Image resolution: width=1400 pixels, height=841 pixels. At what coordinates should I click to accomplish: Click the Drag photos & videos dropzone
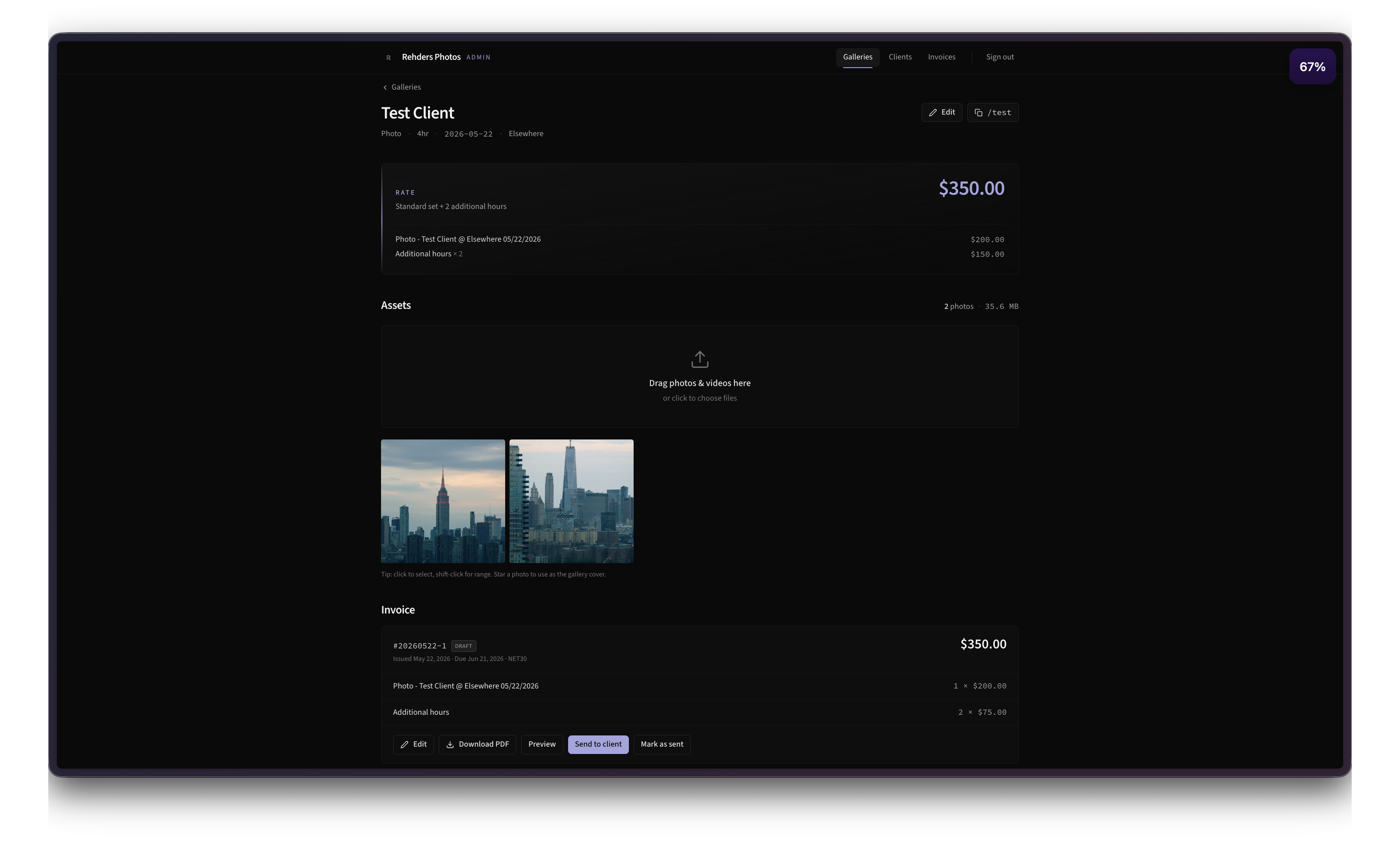[x=700, y=376]
